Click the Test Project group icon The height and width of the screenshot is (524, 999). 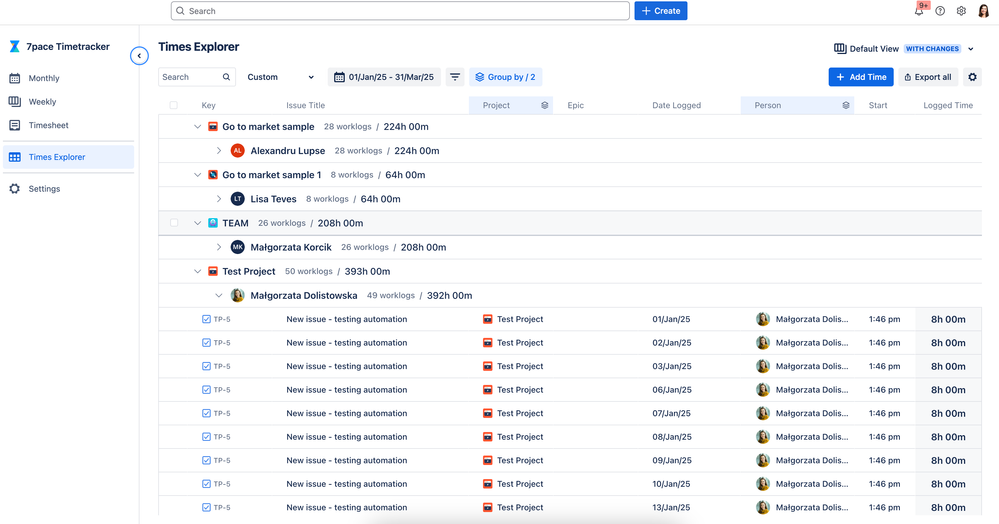213,272
